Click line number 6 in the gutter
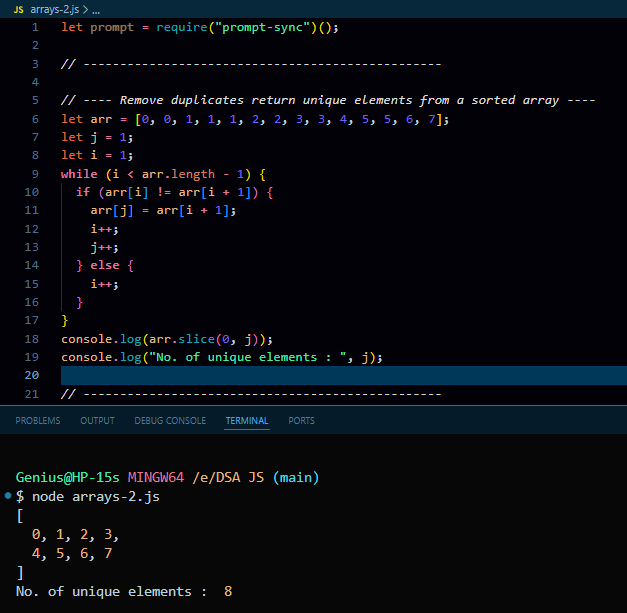The width and height of the screenshot is (627, 613). point(36,119)
